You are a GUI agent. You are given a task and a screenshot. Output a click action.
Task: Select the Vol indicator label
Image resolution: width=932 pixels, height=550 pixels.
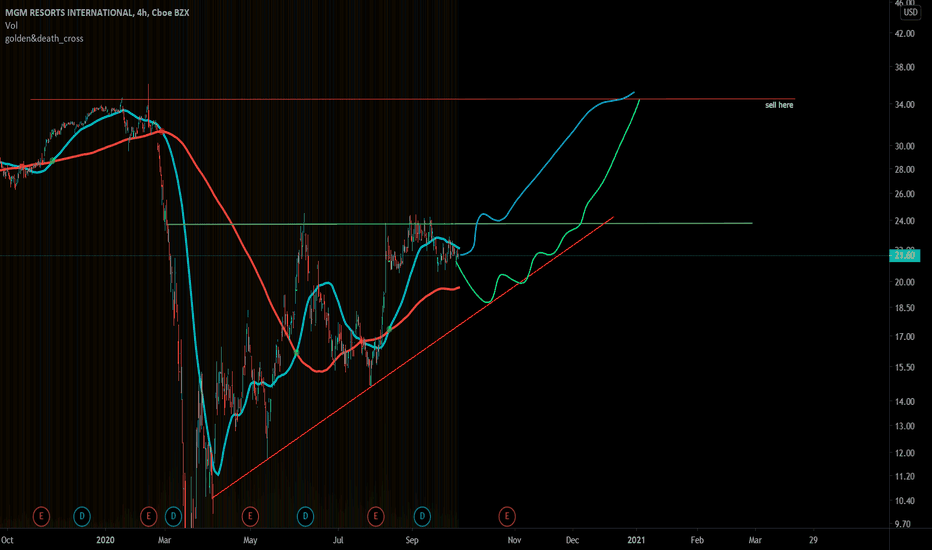(11, 26)
